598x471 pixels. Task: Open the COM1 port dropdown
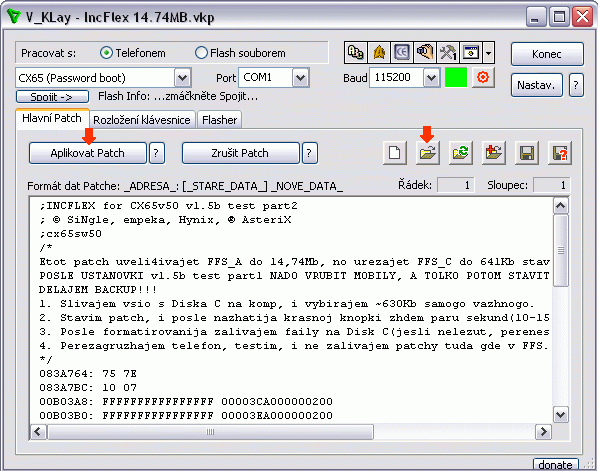coord(301,78)
